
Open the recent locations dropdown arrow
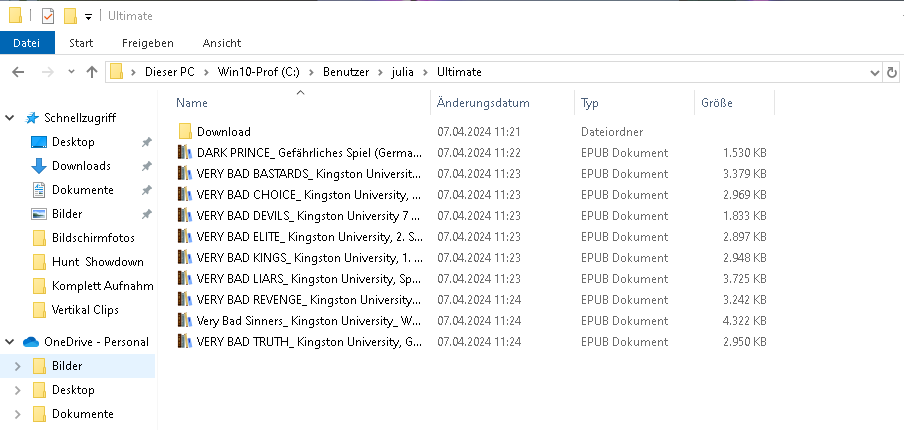point(71,72)
